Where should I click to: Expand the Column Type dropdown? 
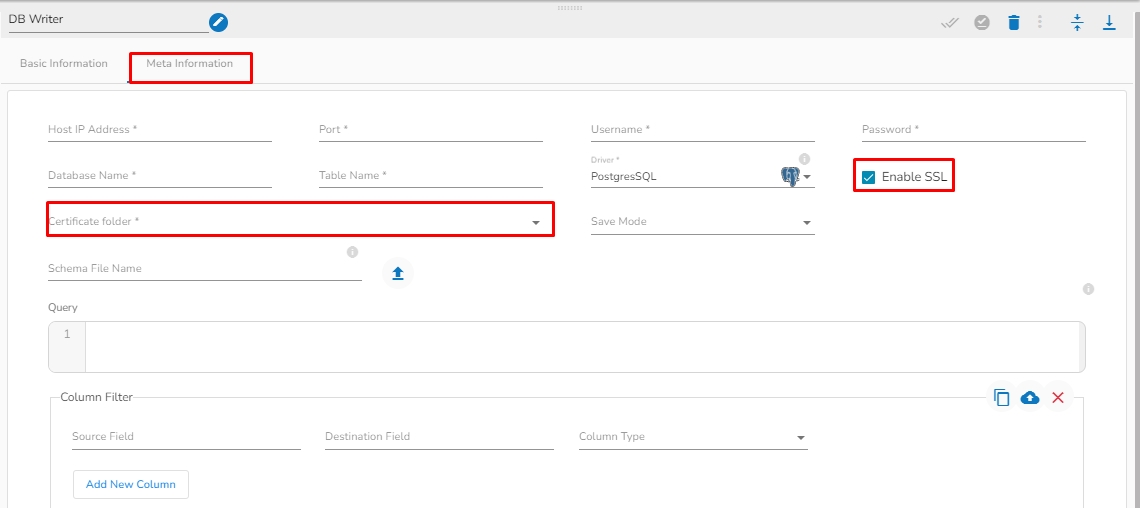800,438
